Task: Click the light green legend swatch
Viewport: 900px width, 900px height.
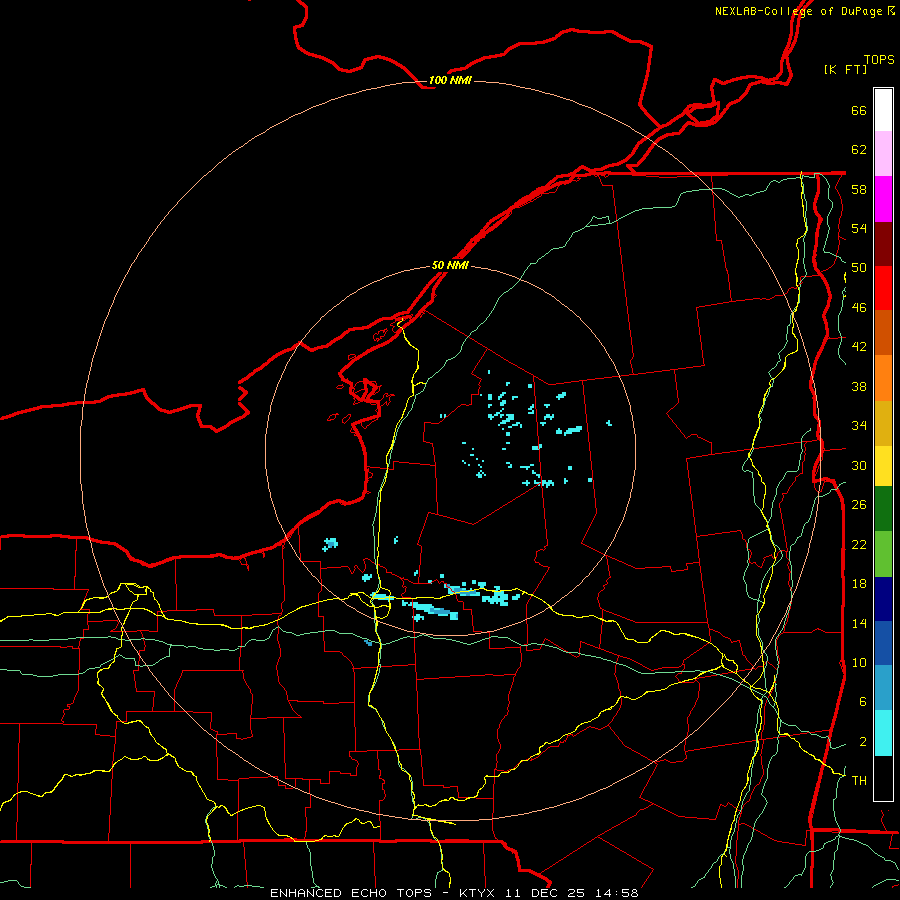Action: tap(883, 554)
